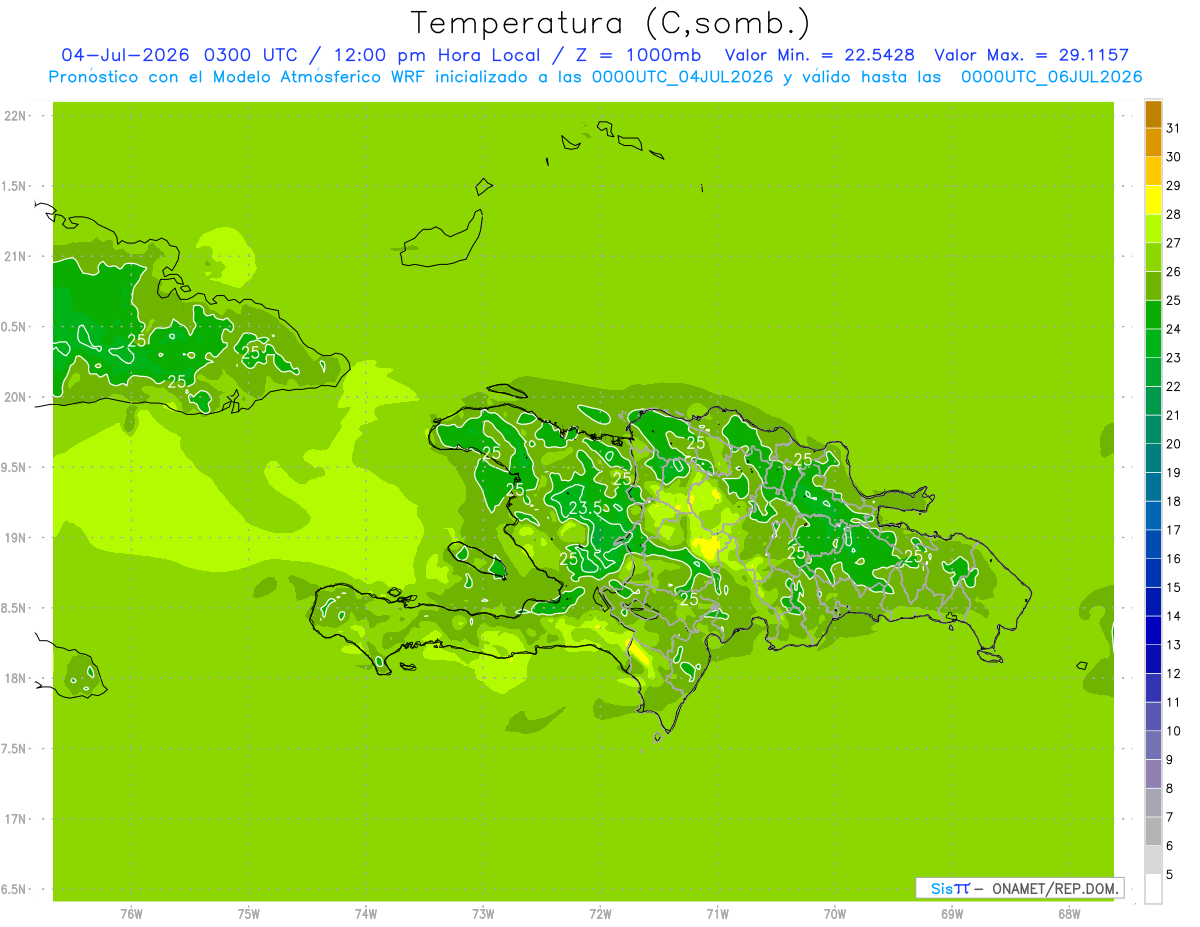
Task: Select the legend scale number 23
Action: coord(1174,358)
